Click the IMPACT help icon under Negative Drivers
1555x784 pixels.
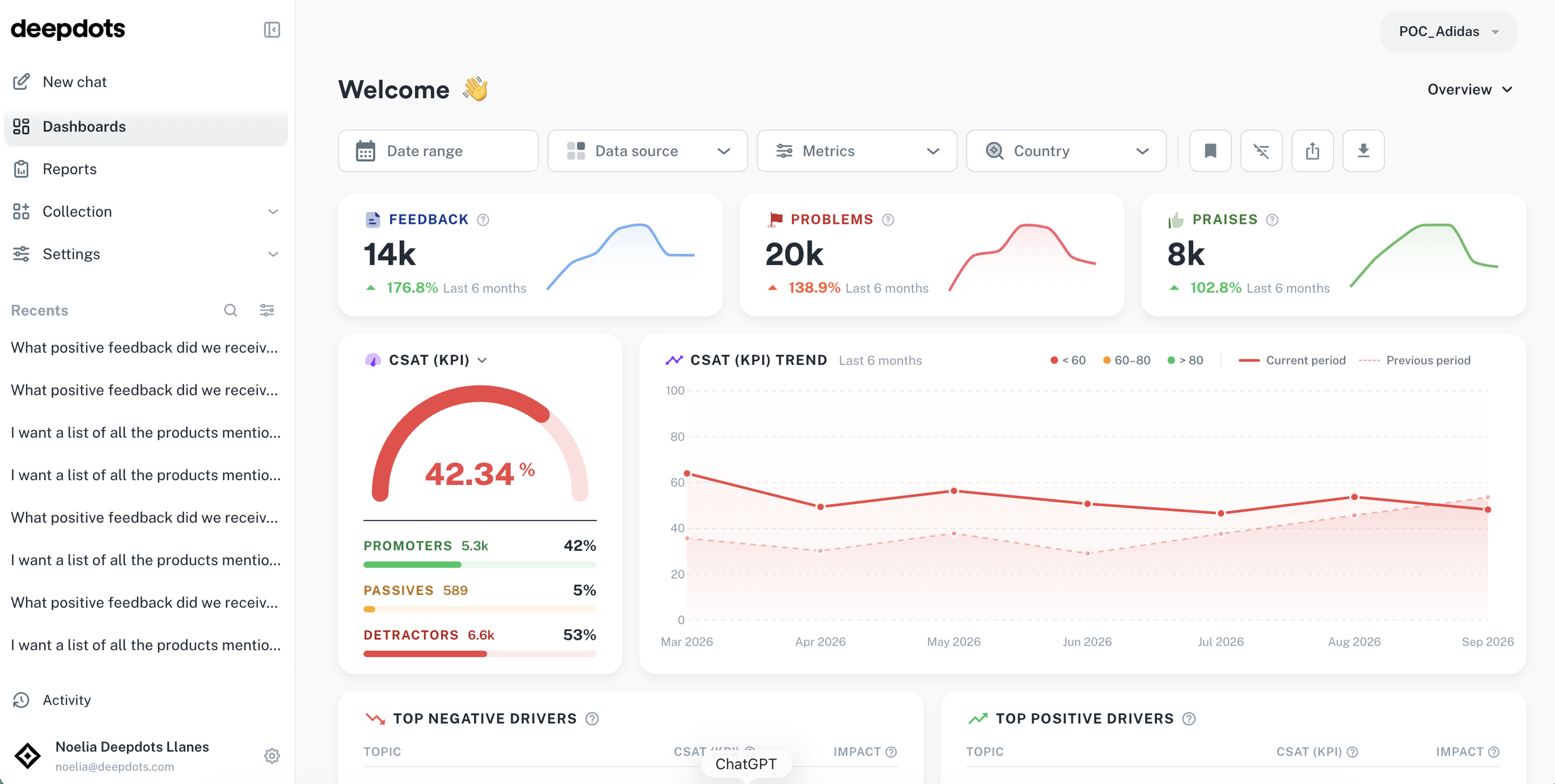click(x=891, y=752)
